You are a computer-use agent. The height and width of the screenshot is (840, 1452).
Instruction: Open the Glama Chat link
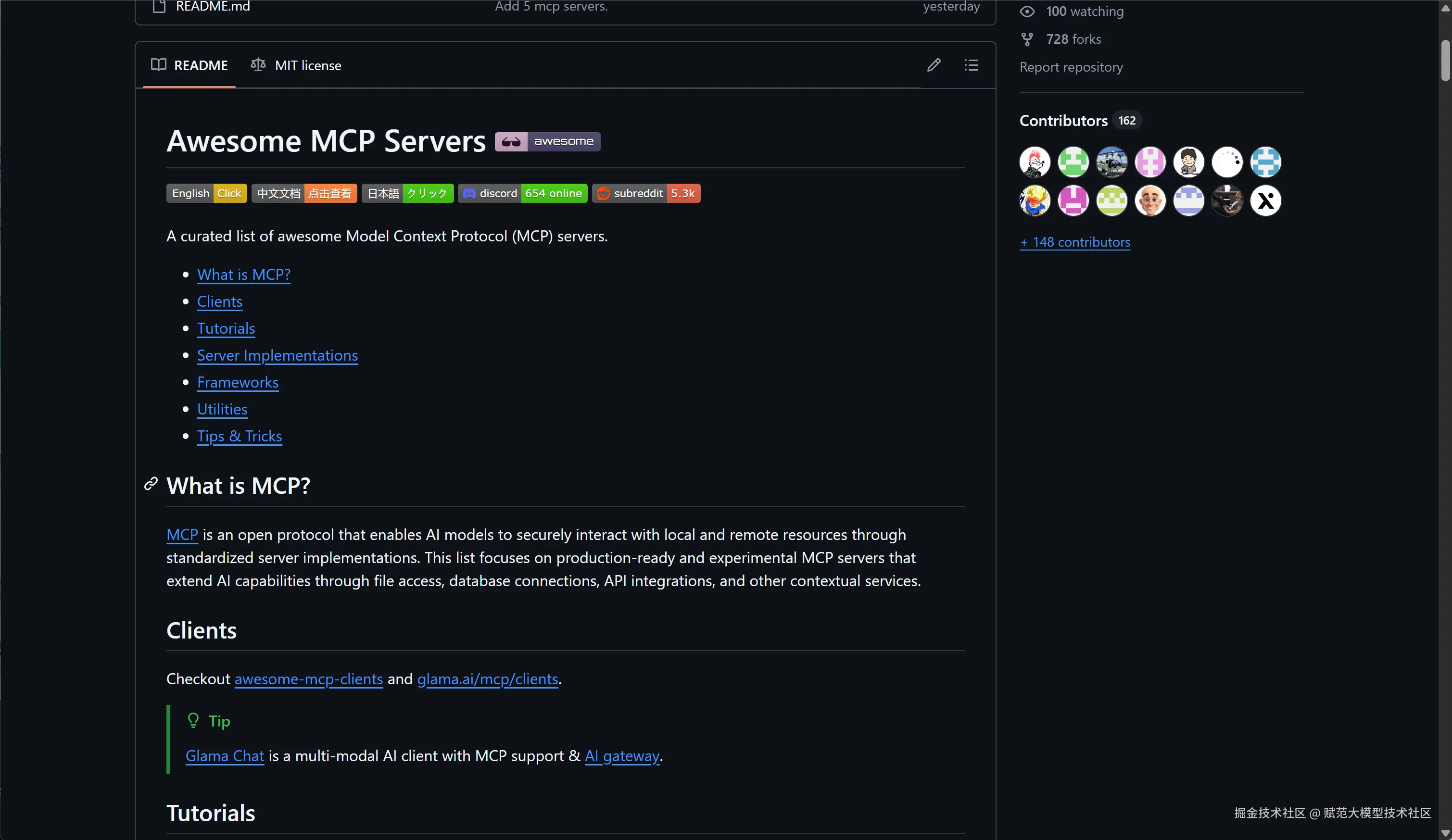pos(224,756)
